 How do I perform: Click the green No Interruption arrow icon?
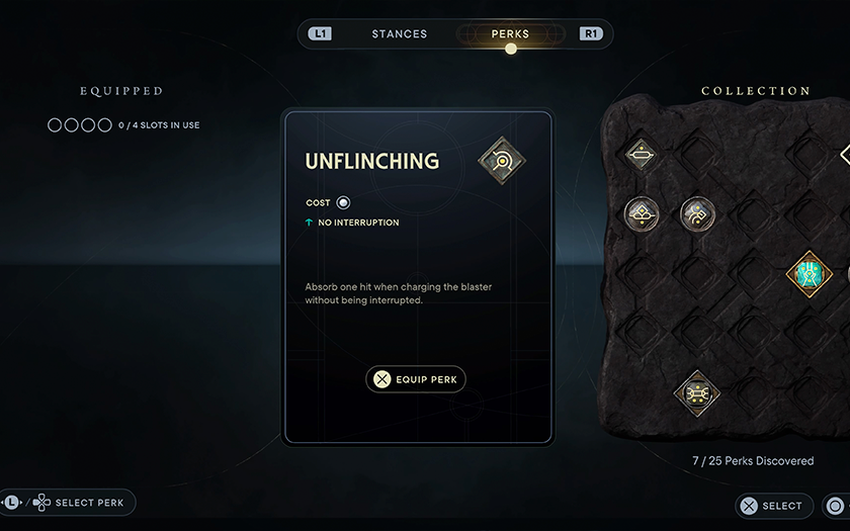coord(309,223)
